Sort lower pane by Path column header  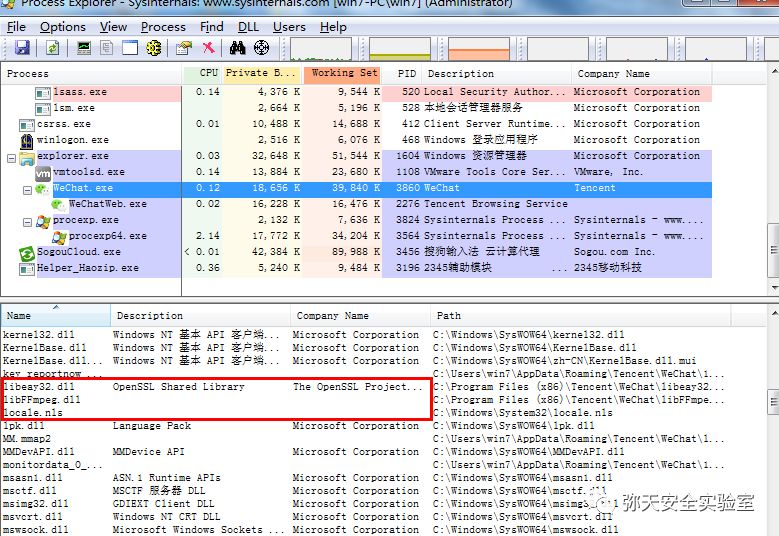click(580, 315)
